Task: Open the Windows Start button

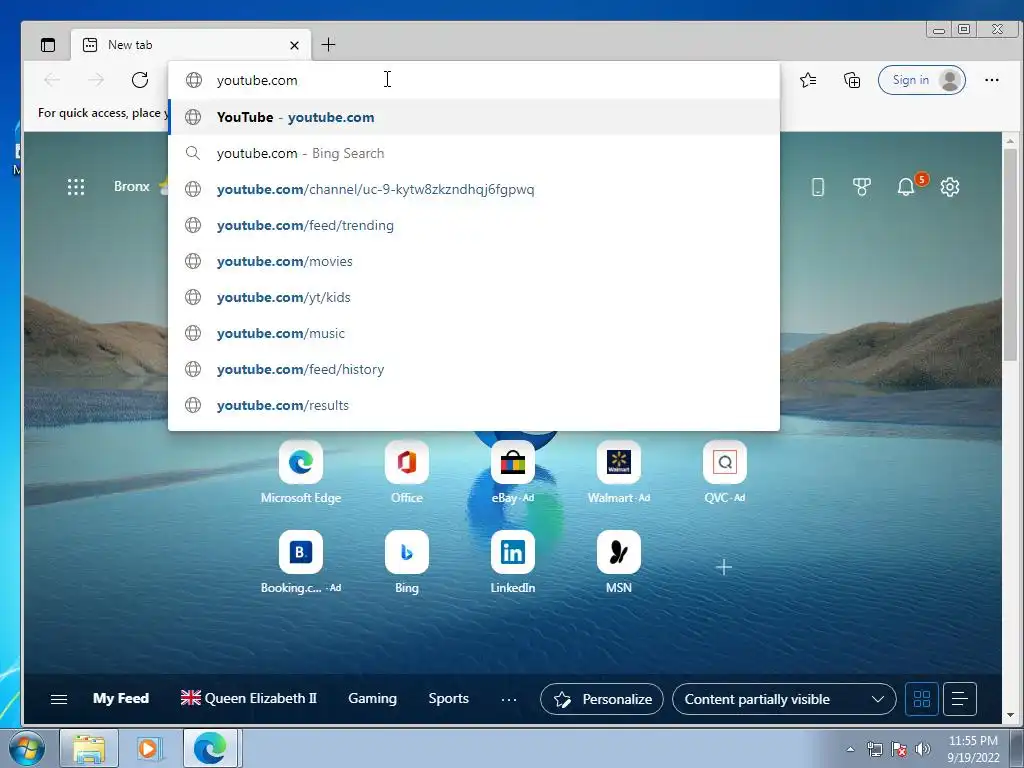Action: pos(26,748)
